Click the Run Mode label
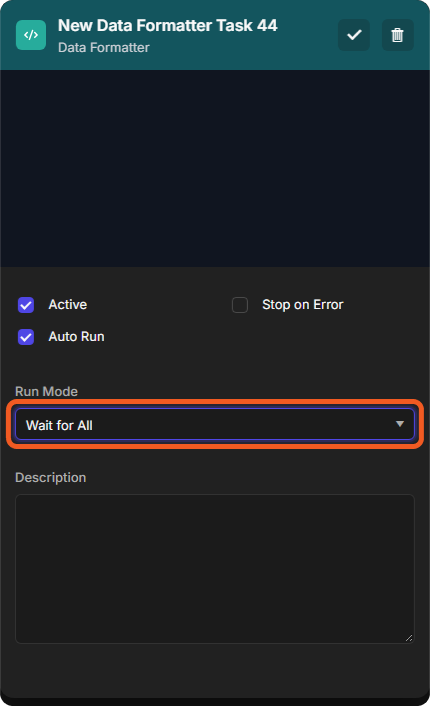The width and height of the screenshot is (430, 706). click(x=46, y=391)
